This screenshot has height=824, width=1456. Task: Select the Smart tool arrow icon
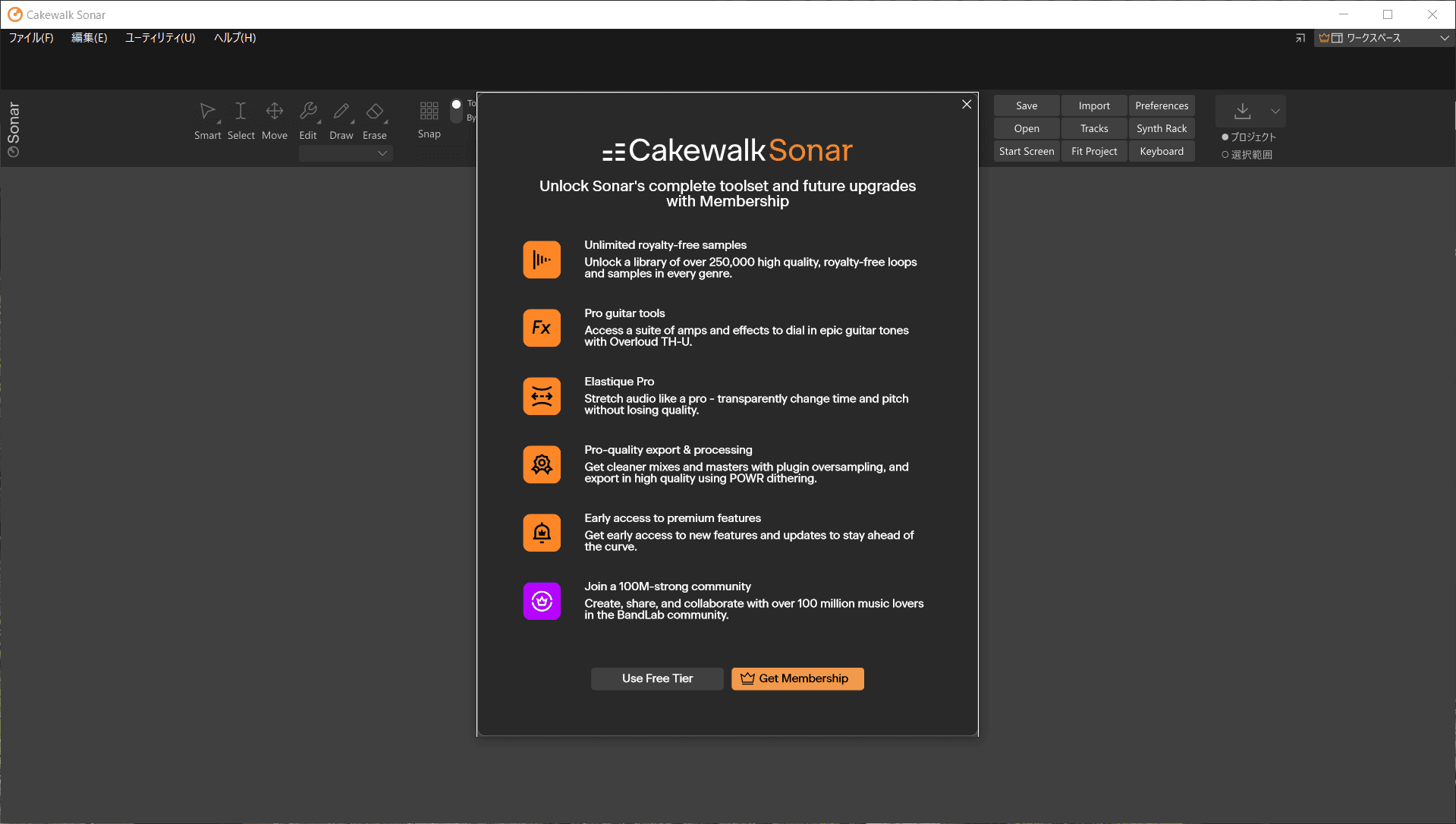pos(207,112)
